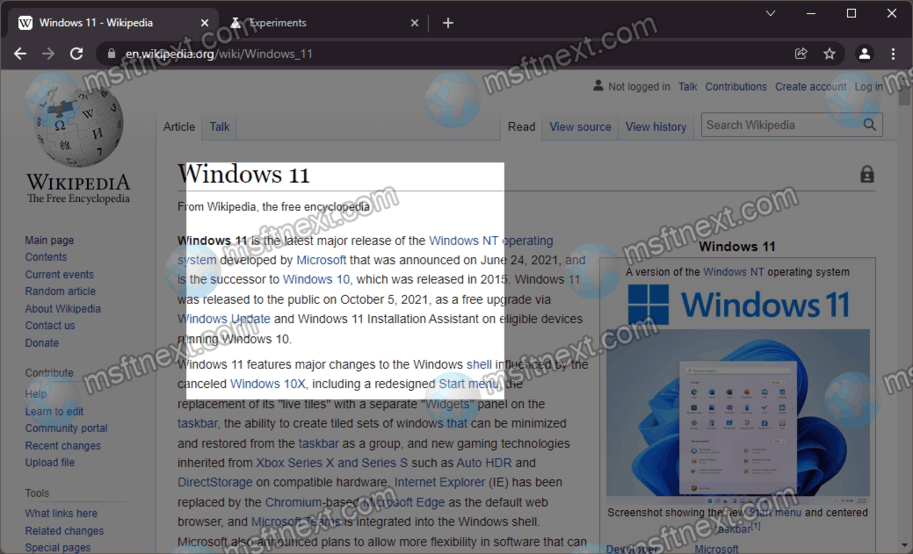Click the Auto HDR link
The image size is (913, 554).
tap(484, 463)
